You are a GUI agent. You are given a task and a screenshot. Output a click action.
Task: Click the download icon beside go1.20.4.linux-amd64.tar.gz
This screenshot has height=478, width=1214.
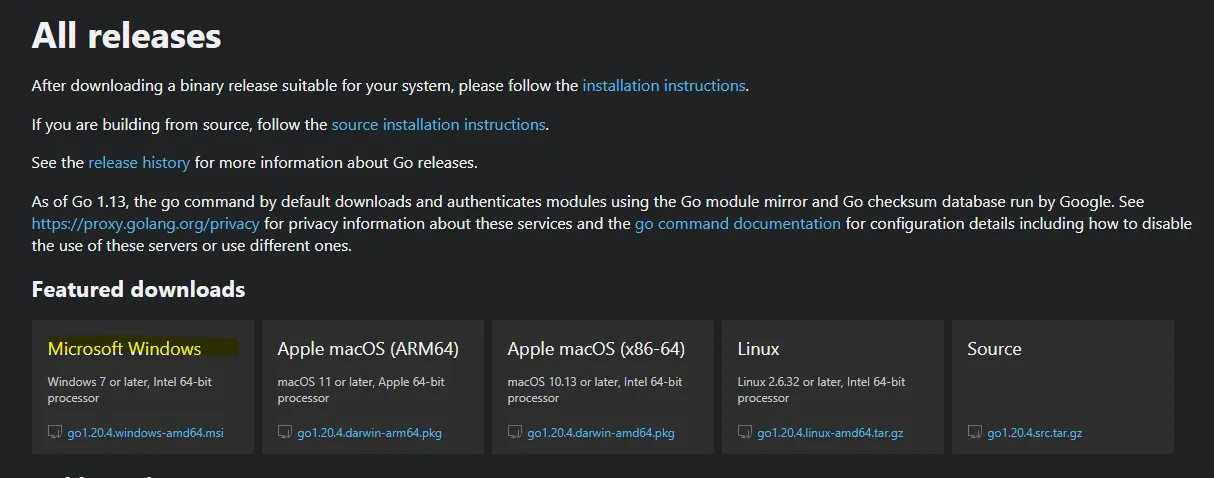(745, 433)
